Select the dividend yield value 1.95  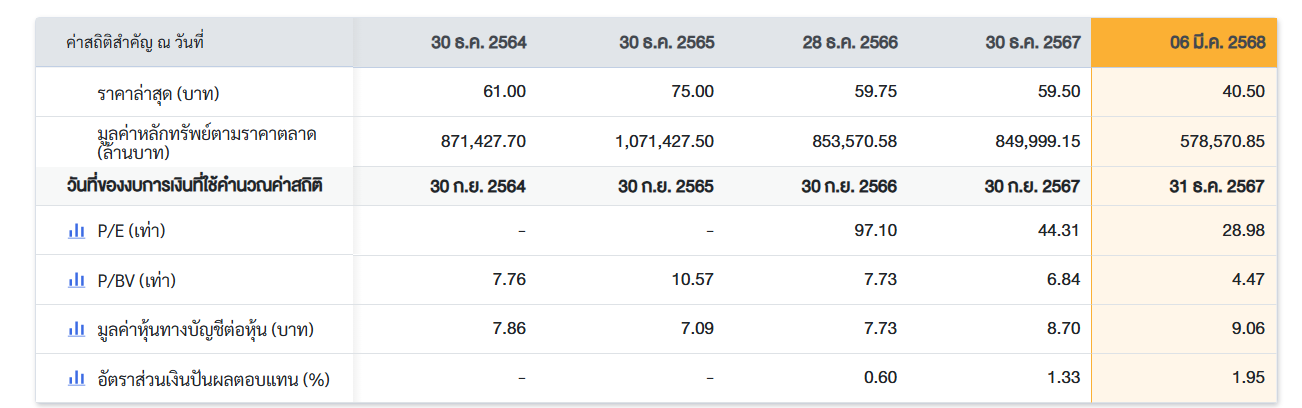point(1249,377)
